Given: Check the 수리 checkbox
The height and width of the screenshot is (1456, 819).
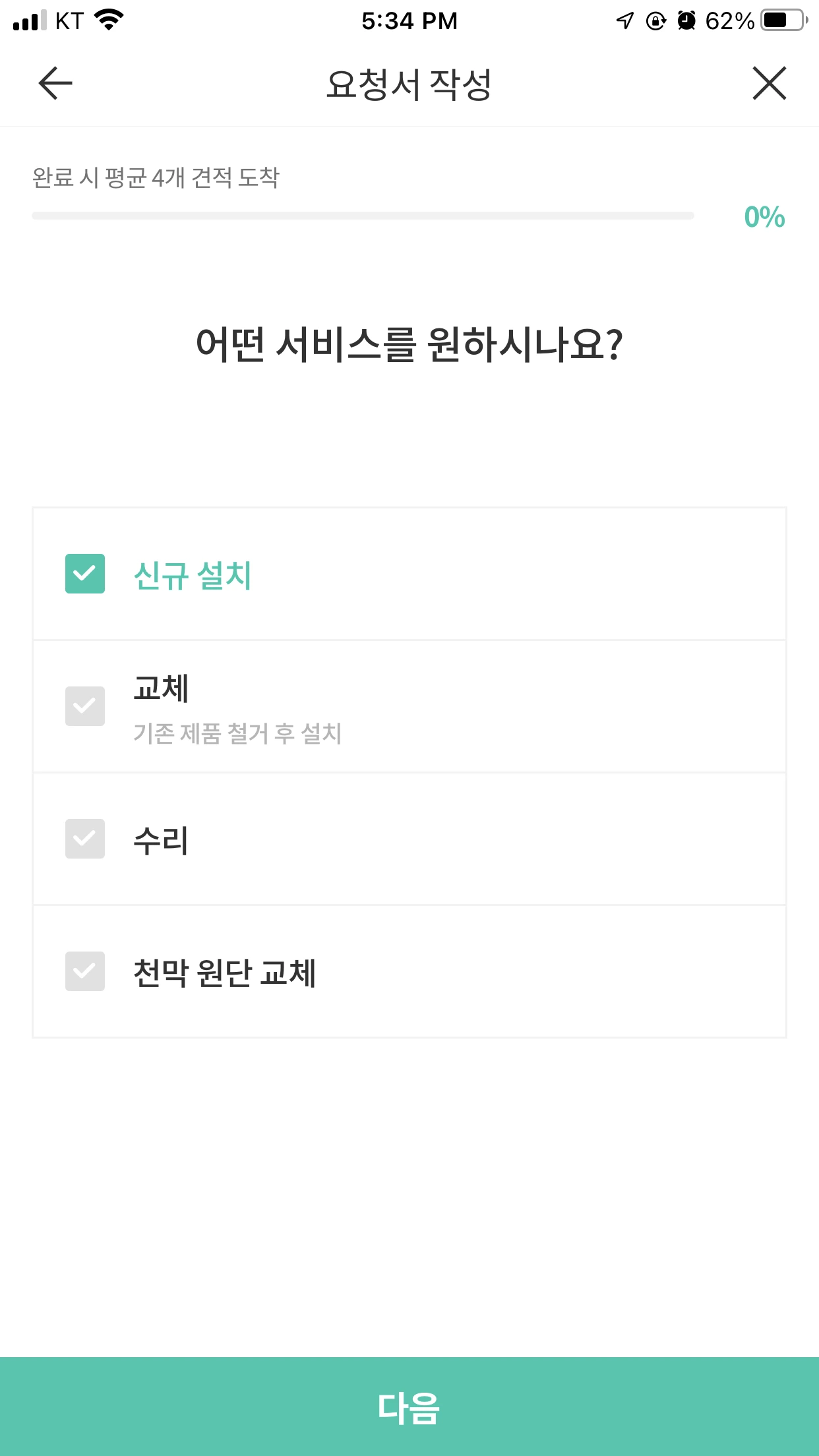Looking at the screenshot, I should (x=85, y=839).
